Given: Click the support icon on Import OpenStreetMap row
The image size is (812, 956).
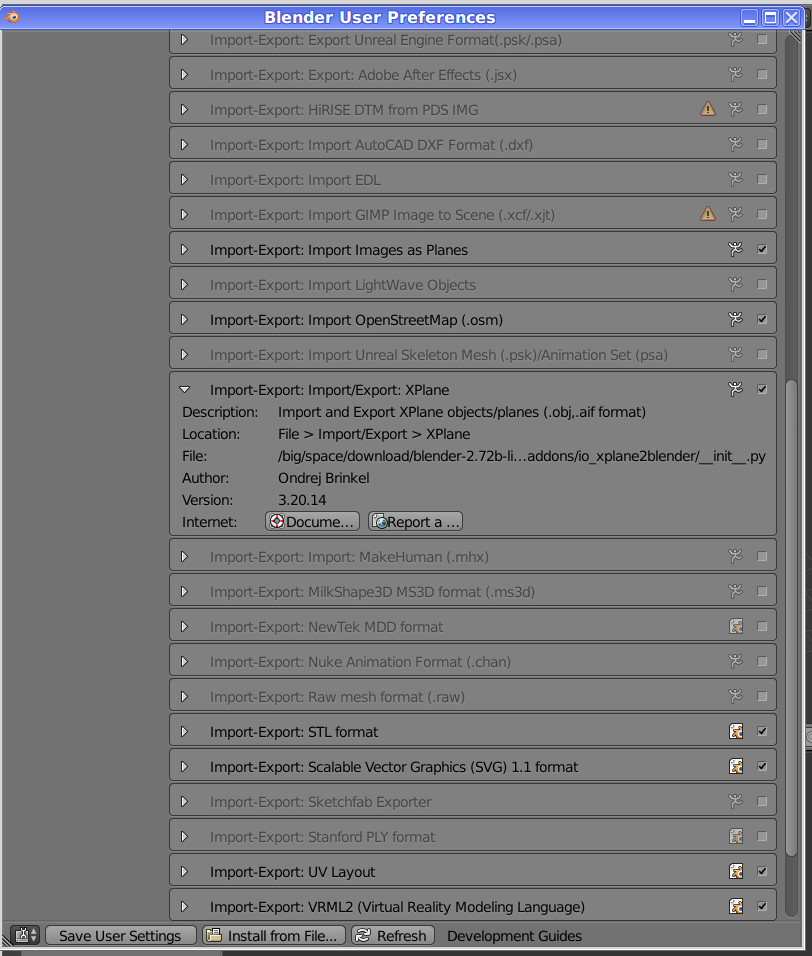Looking at the screenshot, I should [736, 320].
